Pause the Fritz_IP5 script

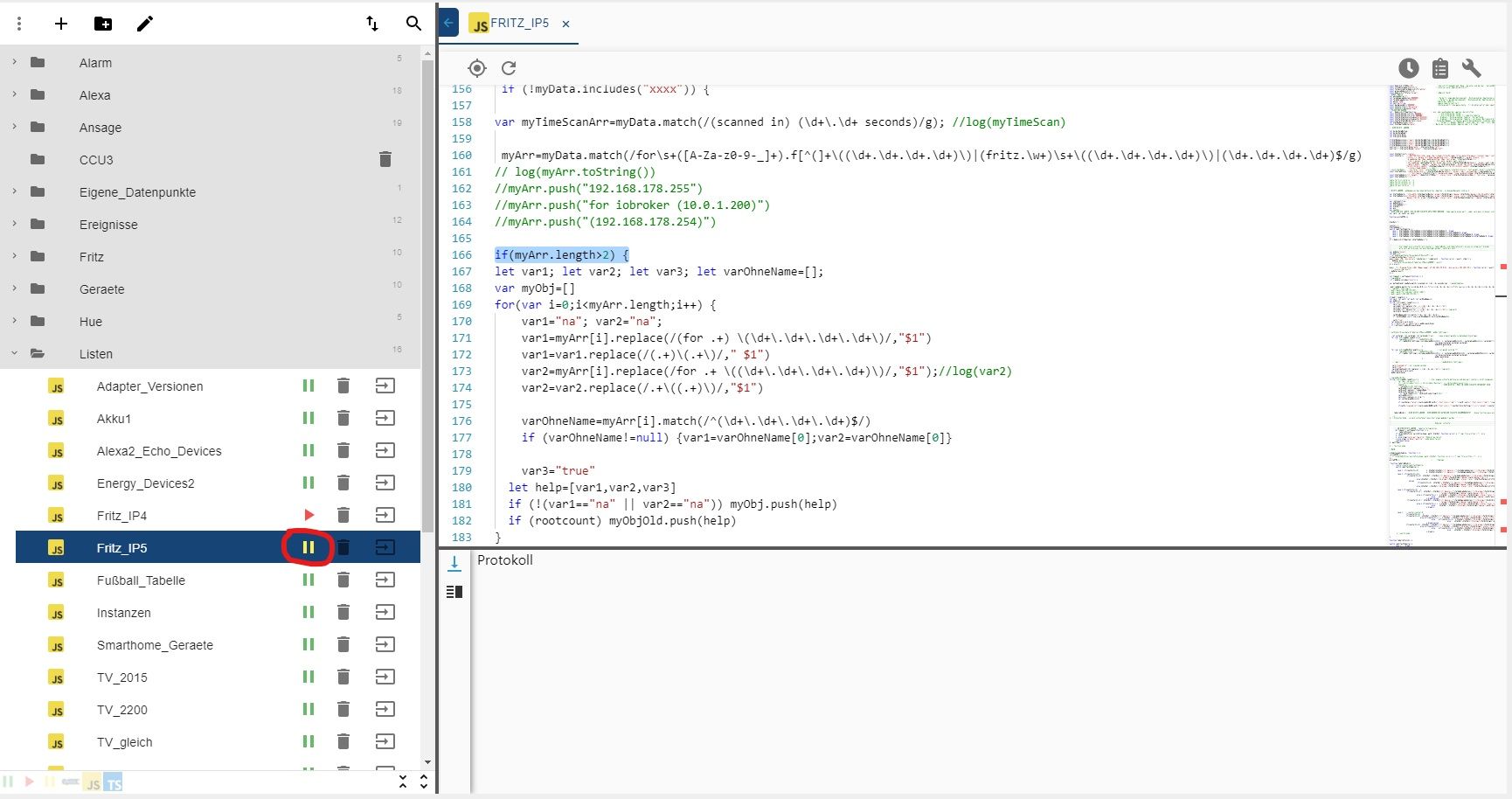pos(309,547)
